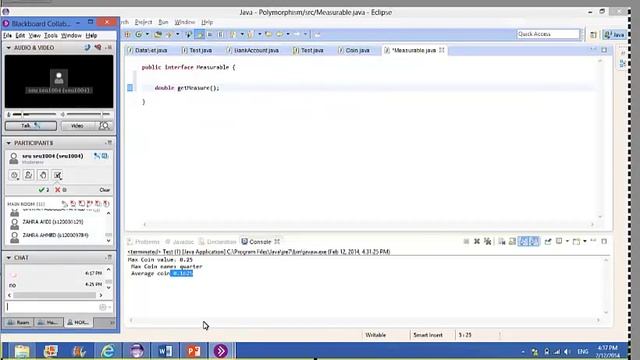Minimize the editor area in Eclipse

click(x=593, y=49)
